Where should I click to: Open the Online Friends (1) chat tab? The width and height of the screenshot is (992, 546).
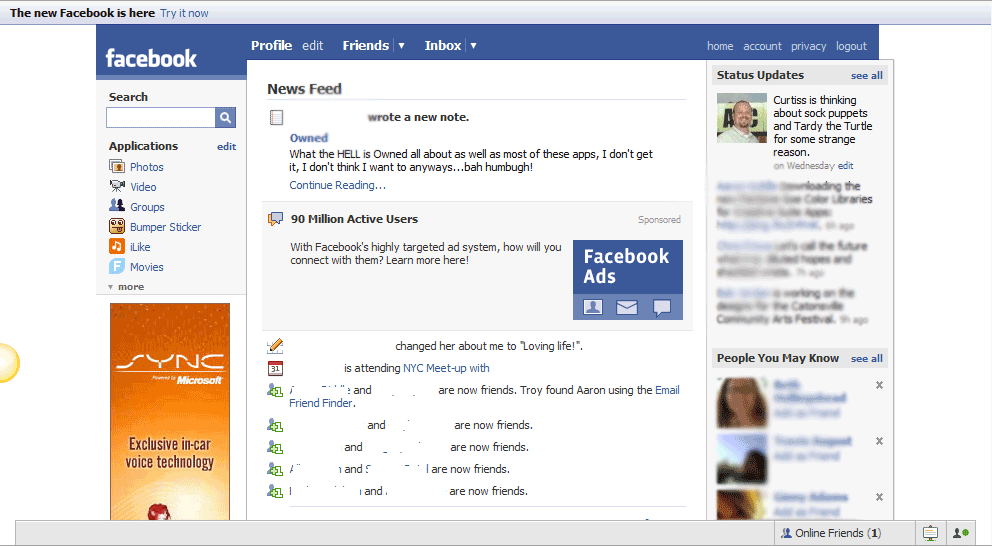pyautogui.click(x=845, y=533)
